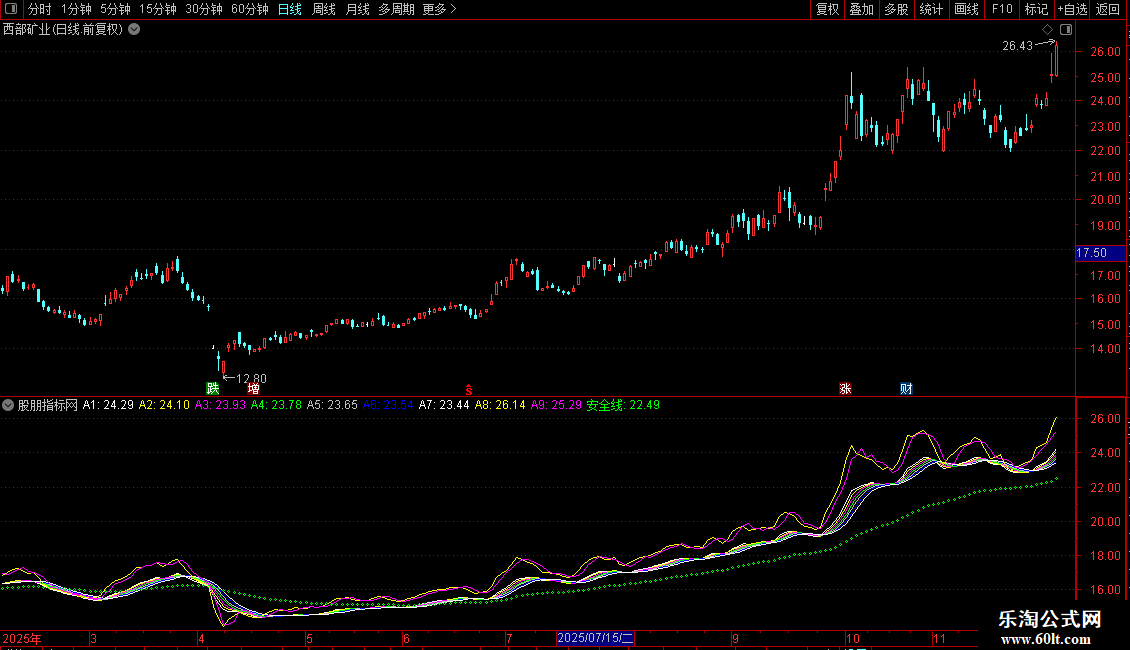
Task: Click the 西部矿业(日线.前复权) chart title
Action: [63, 29]
